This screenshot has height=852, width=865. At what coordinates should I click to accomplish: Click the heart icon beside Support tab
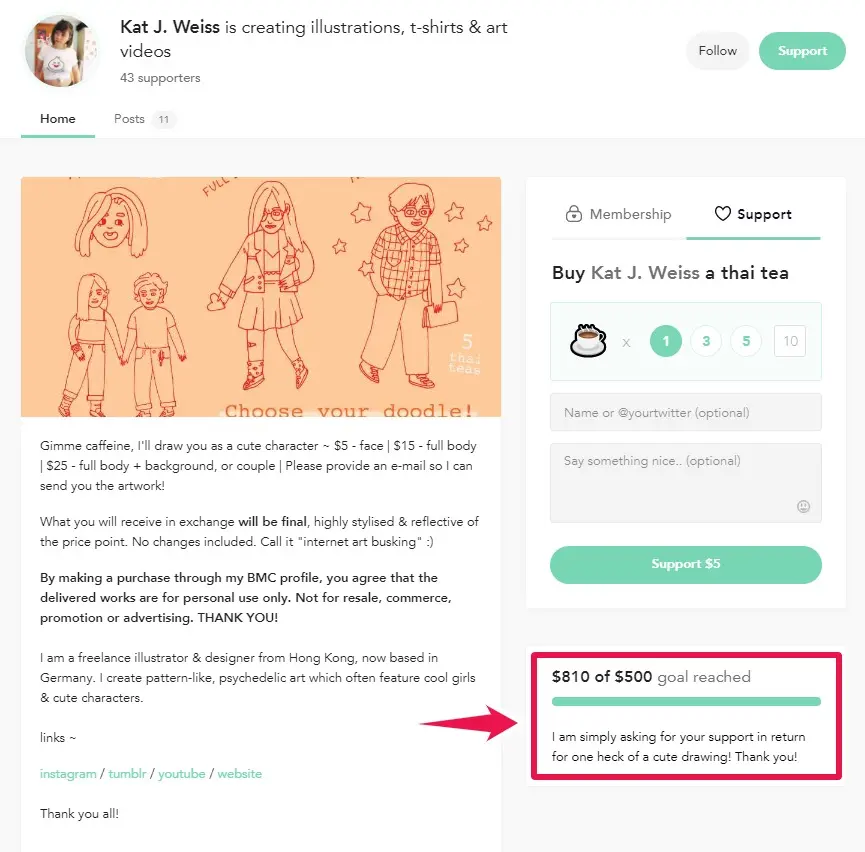coord(722,214)
